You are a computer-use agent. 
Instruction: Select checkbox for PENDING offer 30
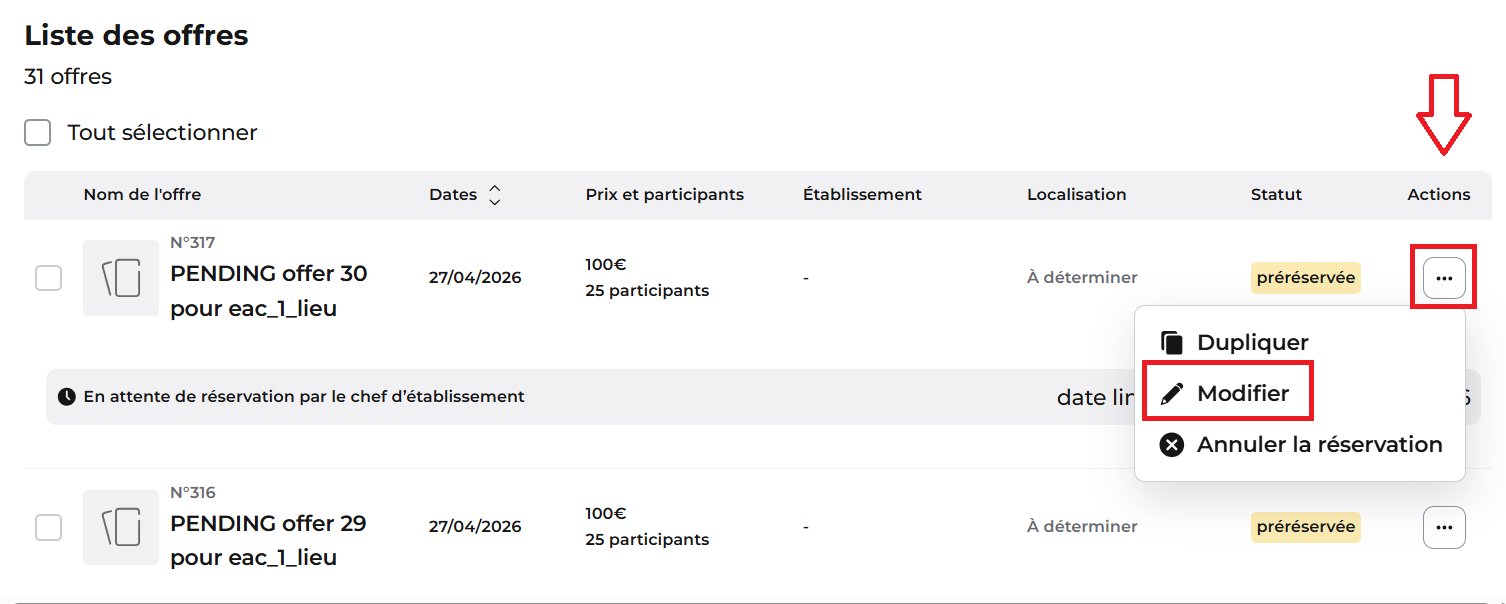click(x=48, y=278)
